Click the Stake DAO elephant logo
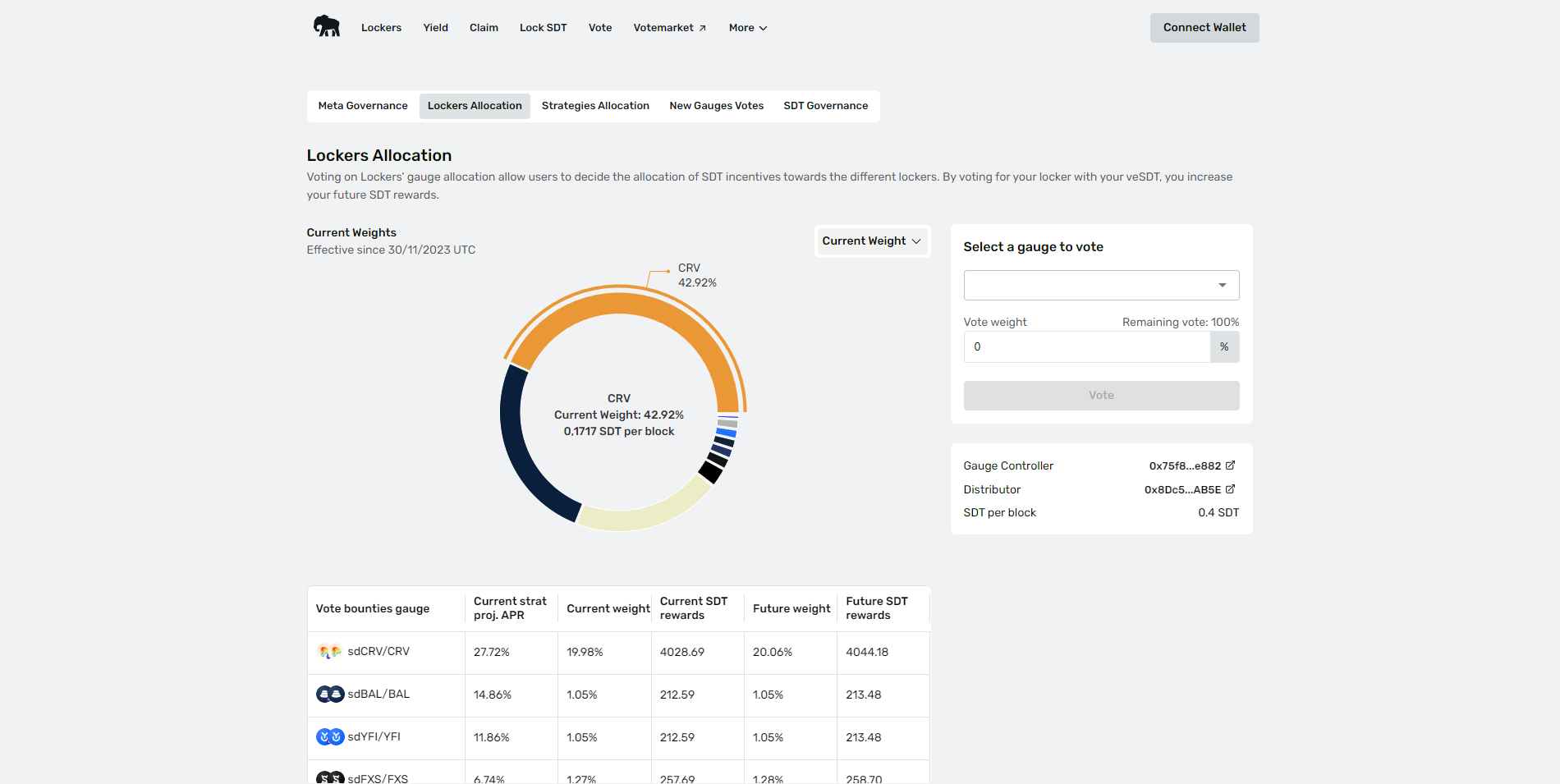The image size is (1560, 784). tap(327, 26)
